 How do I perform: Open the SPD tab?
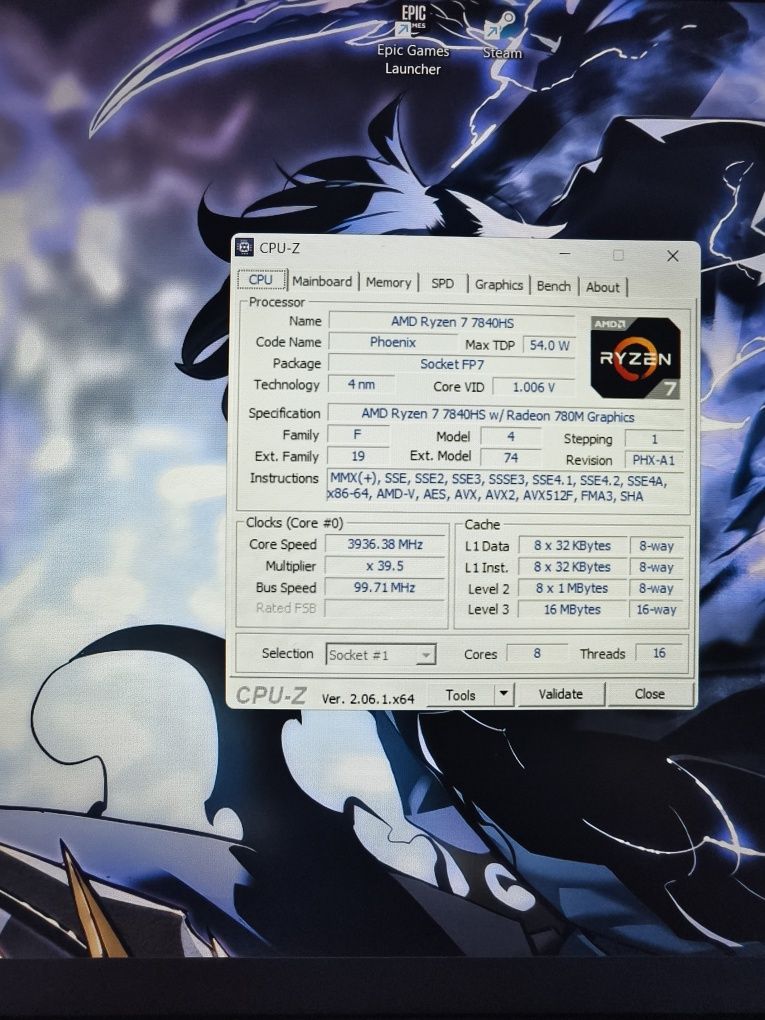coord(442,284)
